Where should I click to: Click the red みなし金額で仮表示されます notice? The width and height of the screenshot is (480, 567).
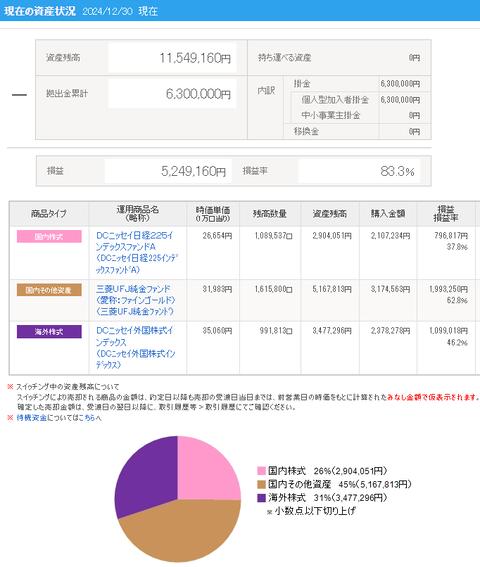tap(433, 397)
